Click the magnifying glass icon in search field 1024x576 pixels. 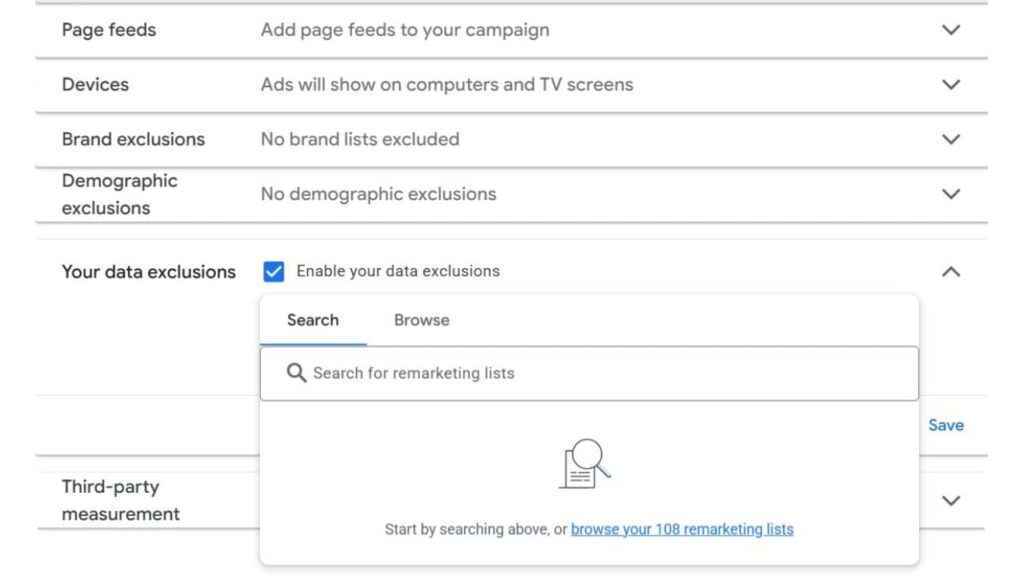point(297,372)
